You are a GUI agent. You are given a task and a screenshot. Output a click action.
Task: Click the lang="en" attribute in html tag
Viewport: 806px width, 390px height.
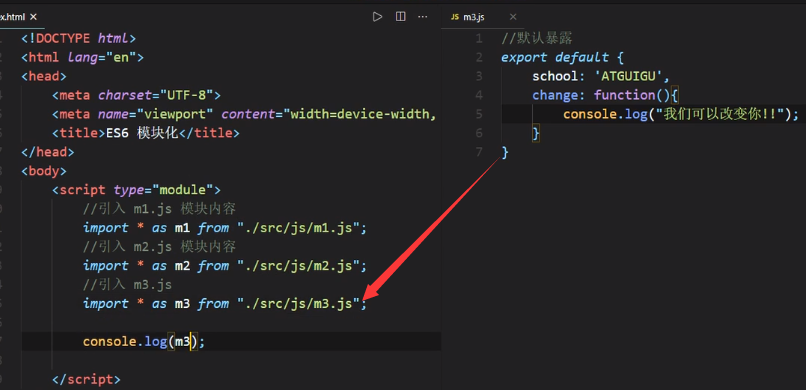[102, 57]
